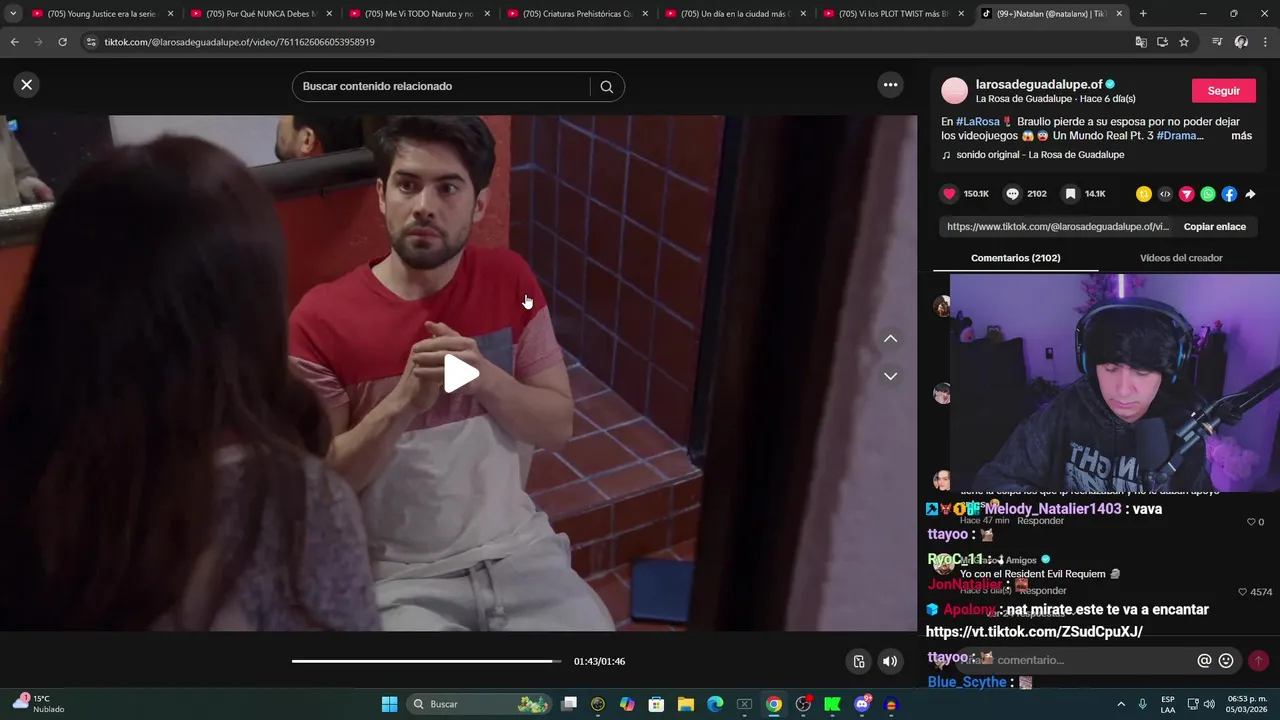Viewport: 1280px width, 720px height.
Task: Switch to Un día en la ciudad tab
Action: [x=735, y=14]
